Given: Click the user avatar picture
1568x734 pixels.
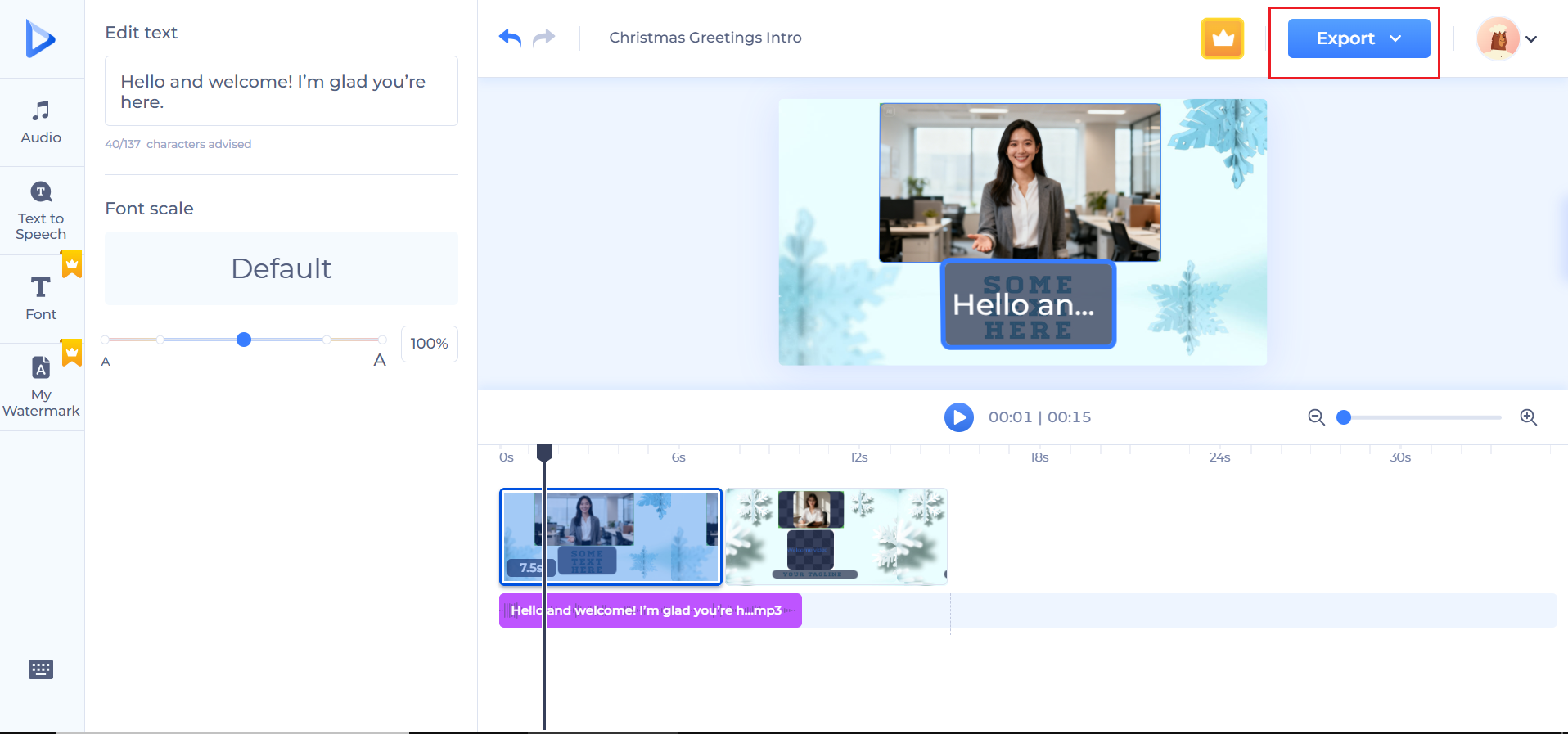Looking at the screenshot, I should point(1498,38).
